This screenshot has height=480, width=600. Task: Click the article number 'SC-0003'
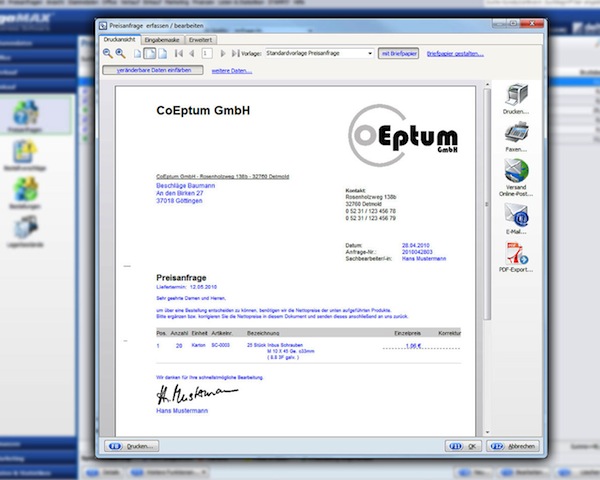click(220, 345)
